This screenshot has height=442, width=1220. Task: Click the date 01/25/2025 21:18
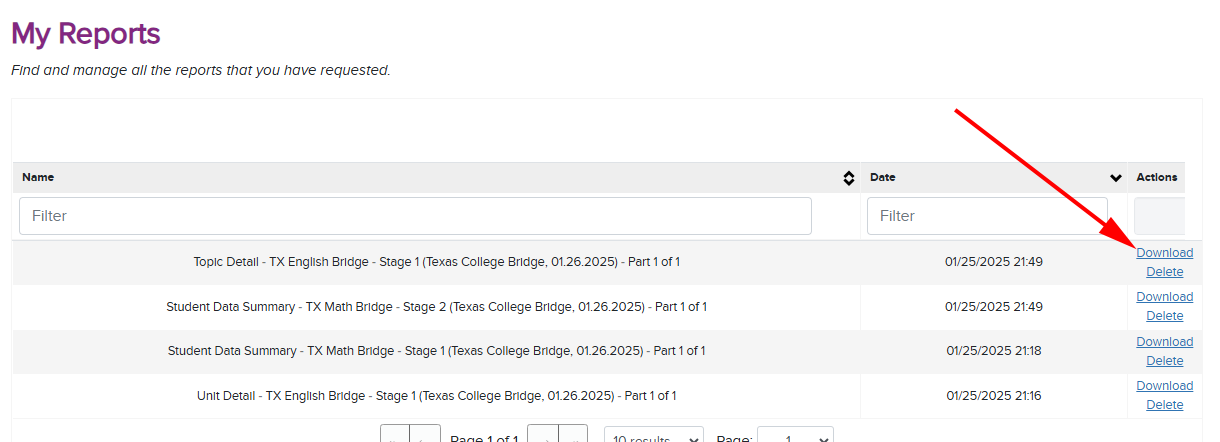[994, 351]
